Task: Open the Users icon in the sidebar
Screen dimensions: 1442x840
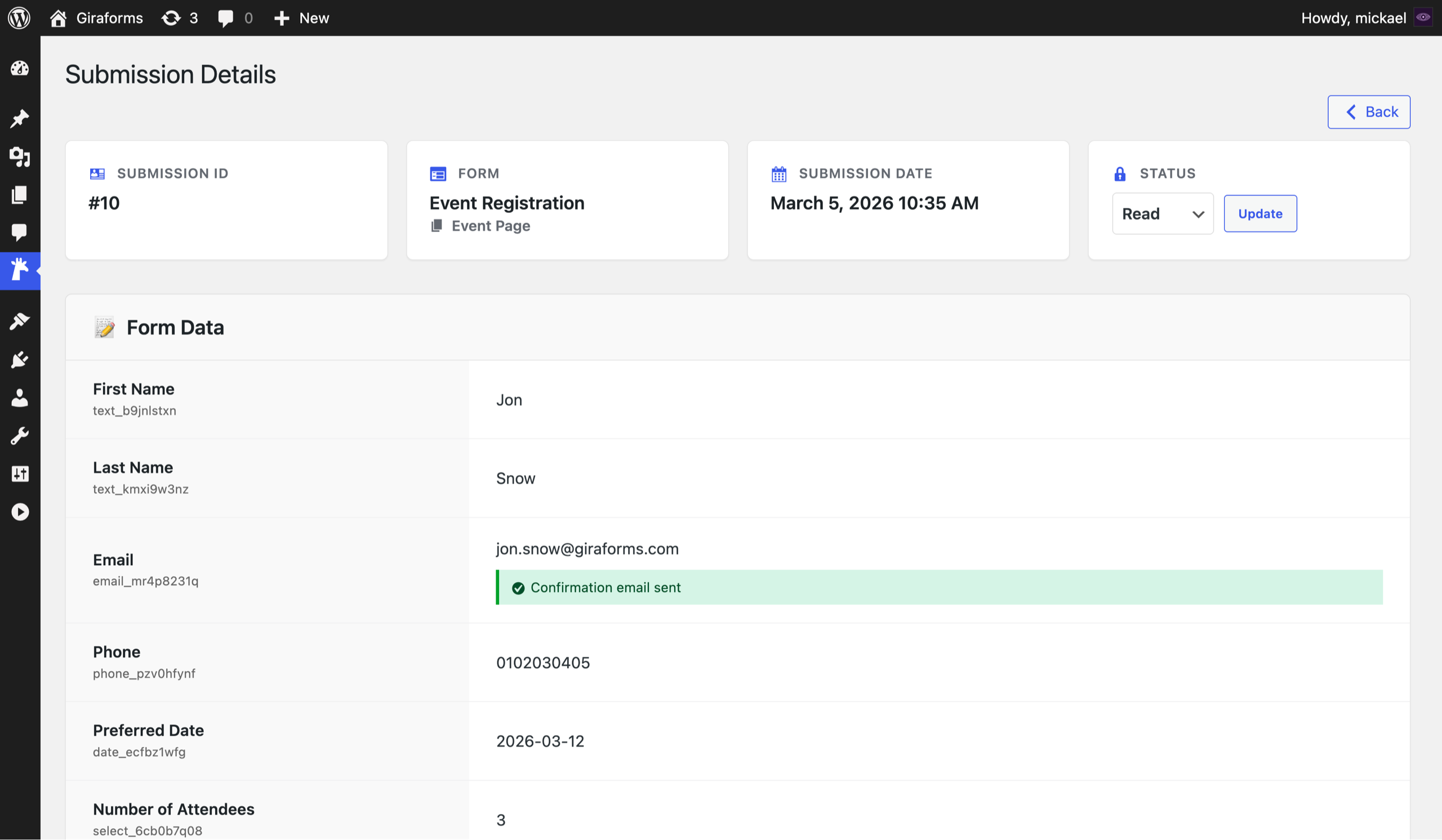Action: (20, 398)
